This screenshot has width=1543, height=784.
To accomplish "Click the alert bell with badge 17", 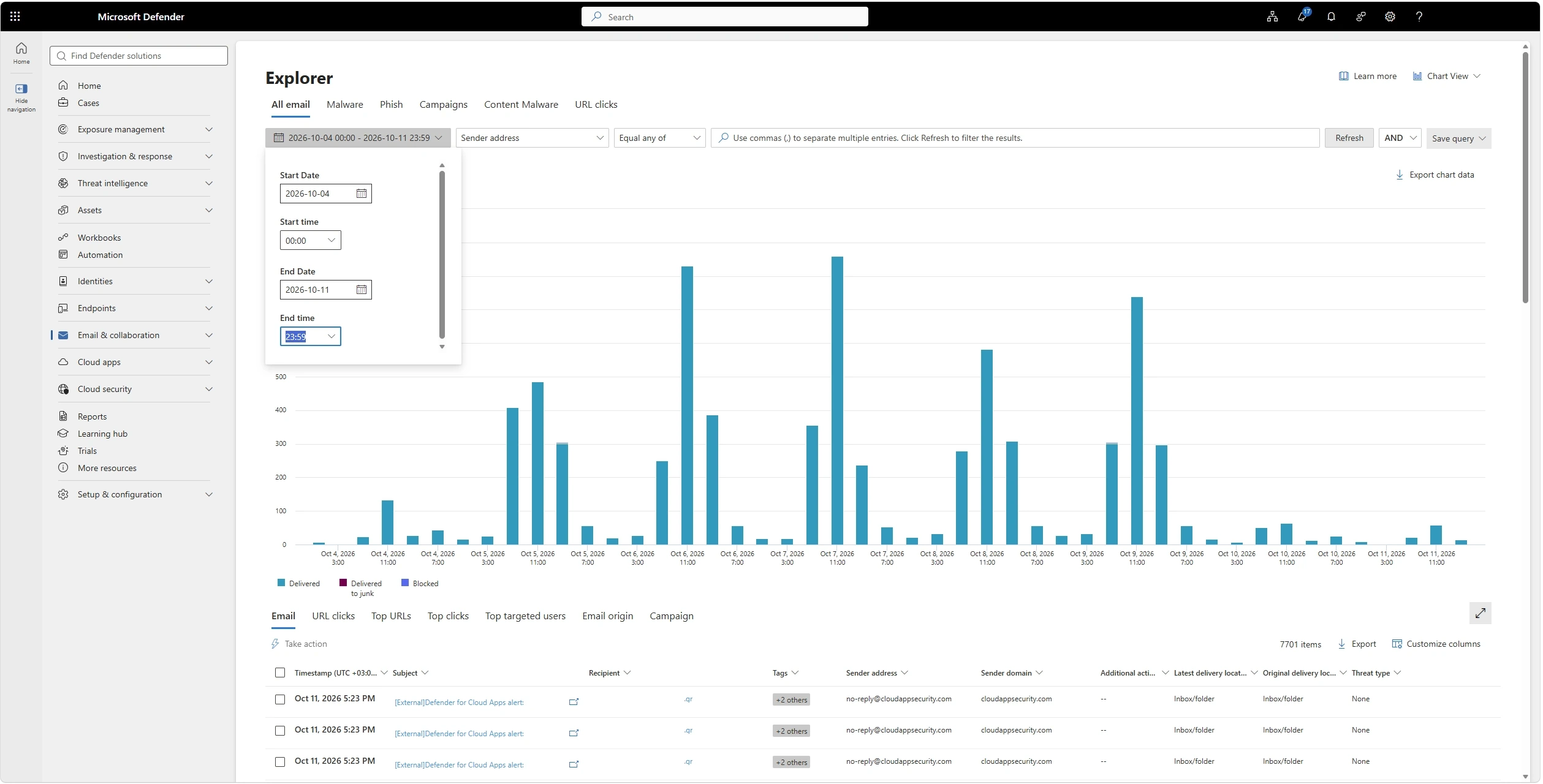I will (x=1303, y=15).
